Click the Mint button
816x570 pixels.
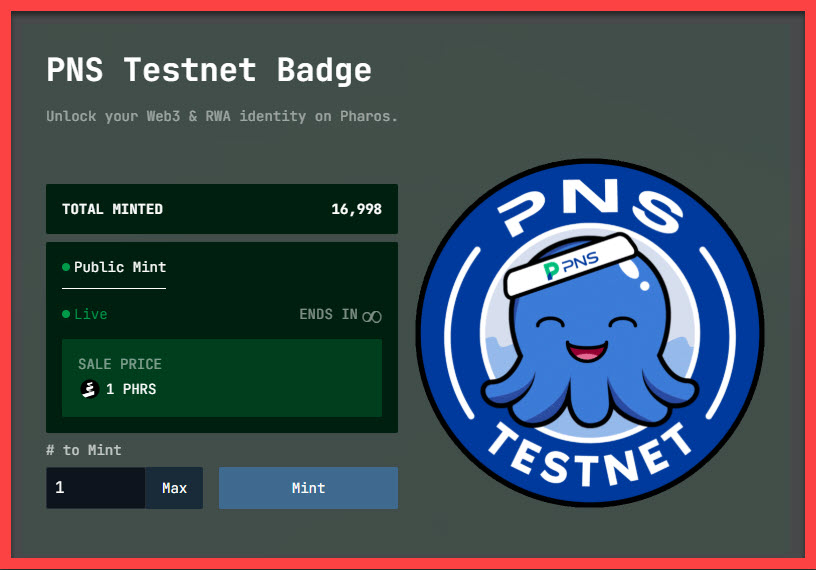click(308, 488)
